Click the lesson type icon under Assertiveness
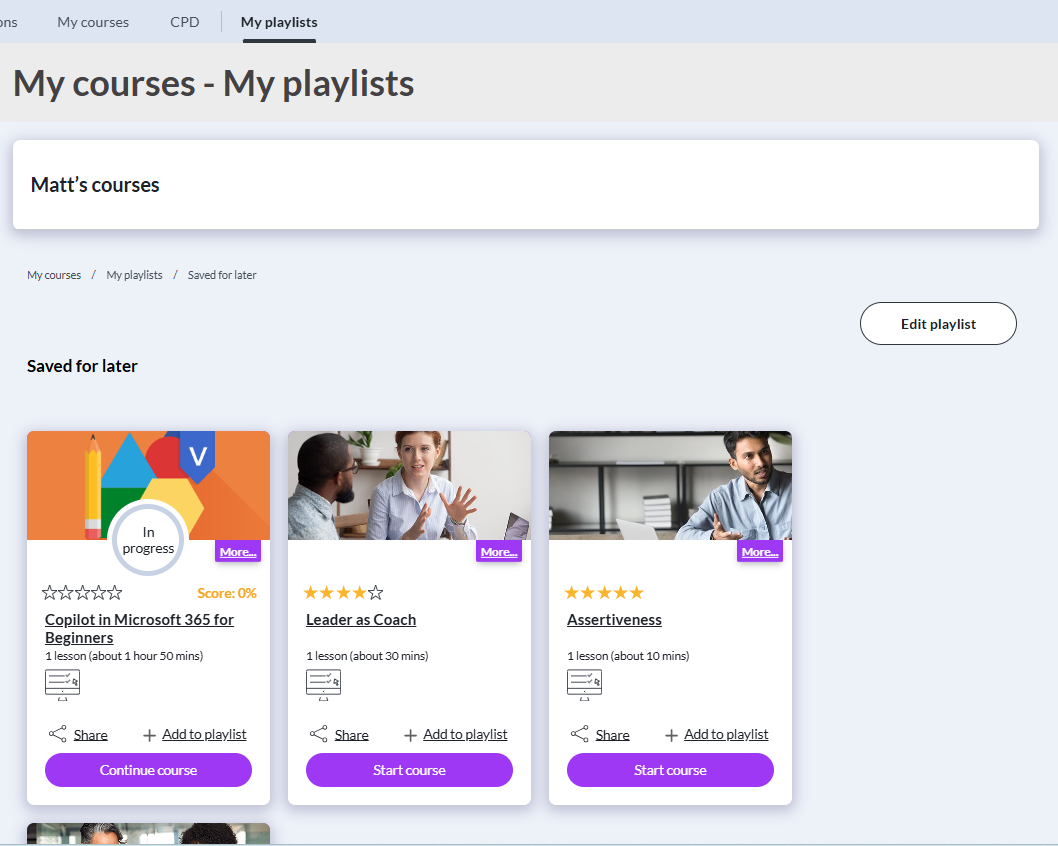 point(584,685)
